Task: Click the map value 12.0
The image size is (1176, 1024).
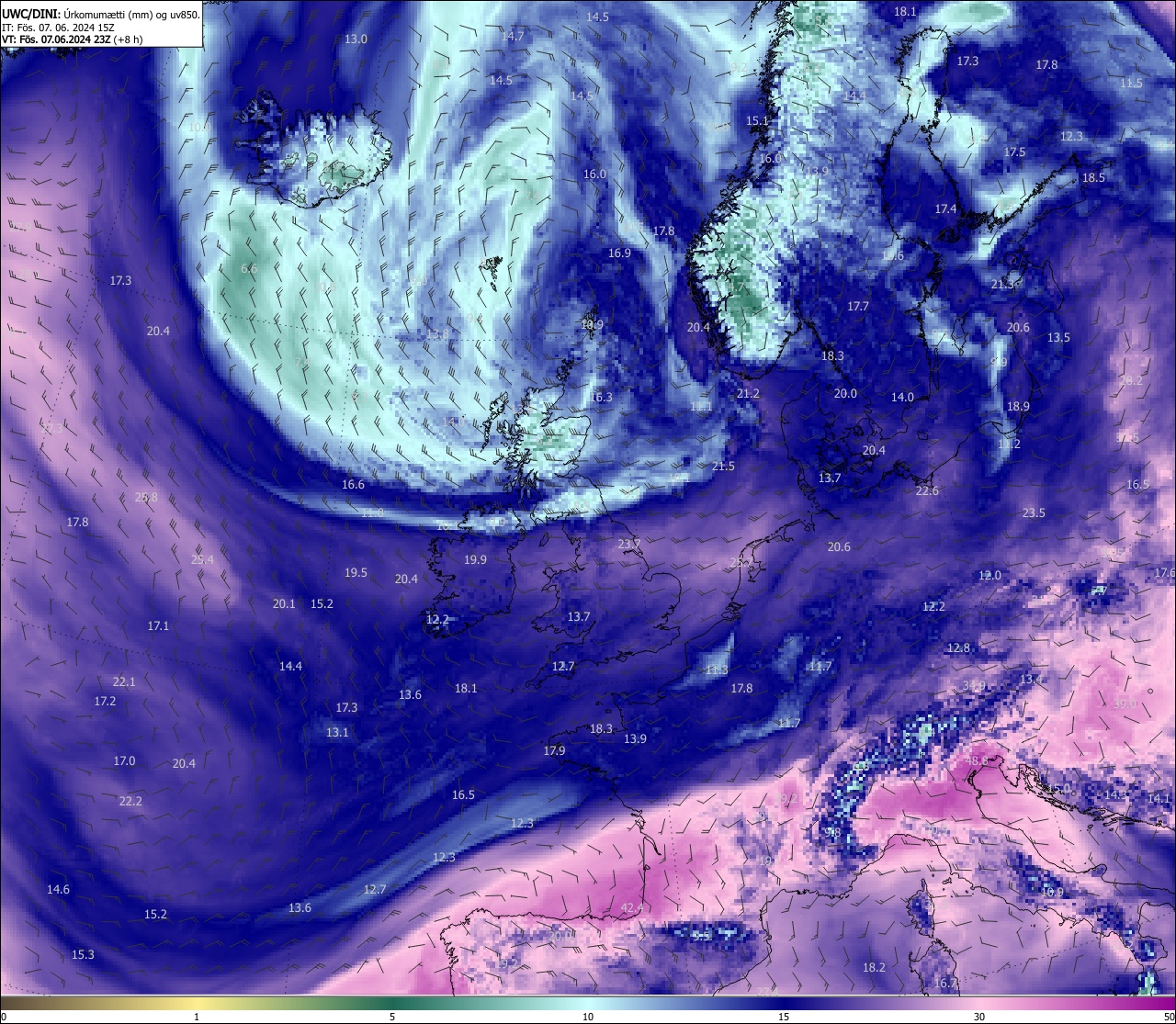Action: (989, 575)
